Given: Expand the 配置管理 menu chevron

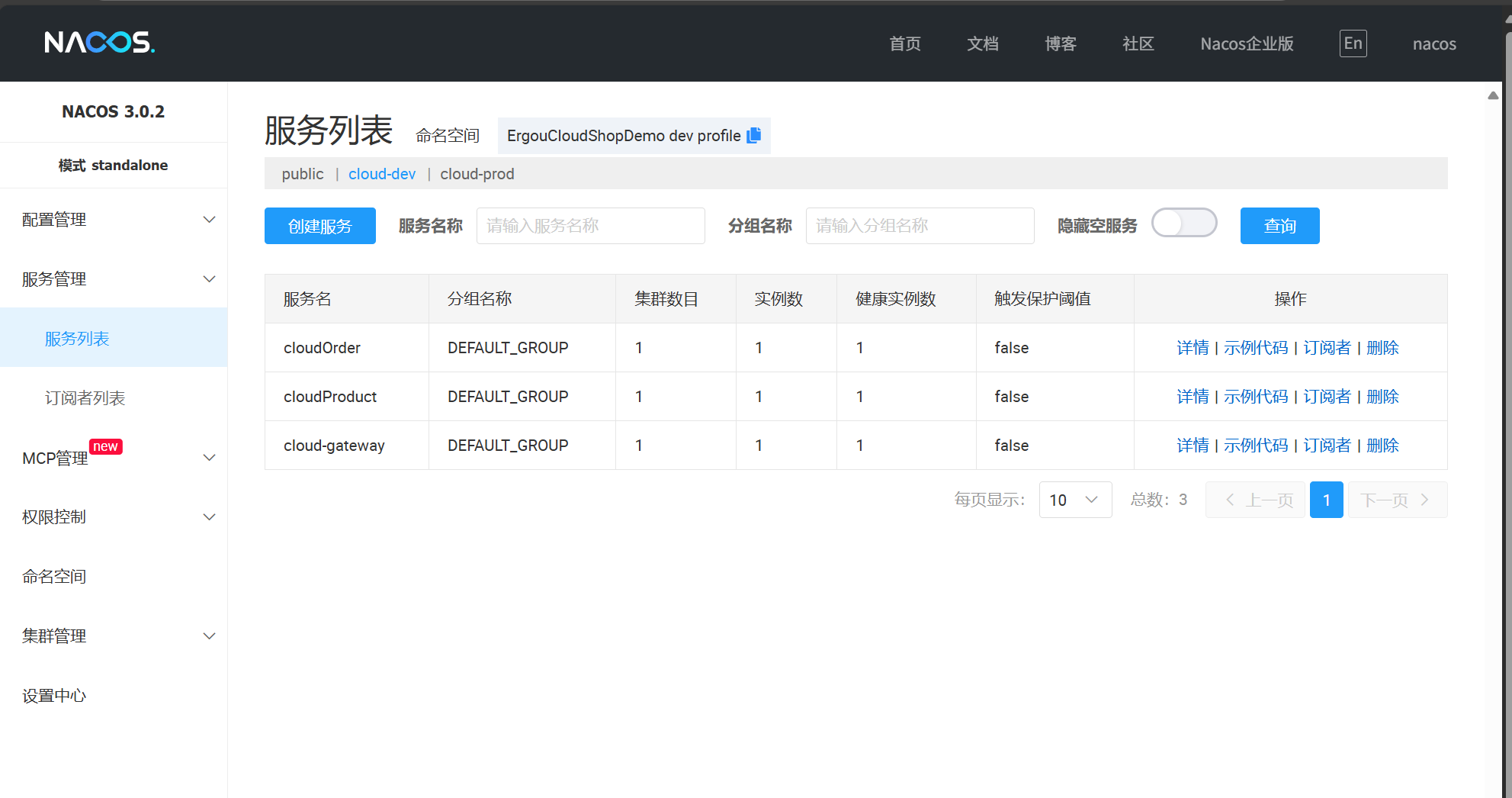Looking at the screenshot, I should (x=209, y=220).
